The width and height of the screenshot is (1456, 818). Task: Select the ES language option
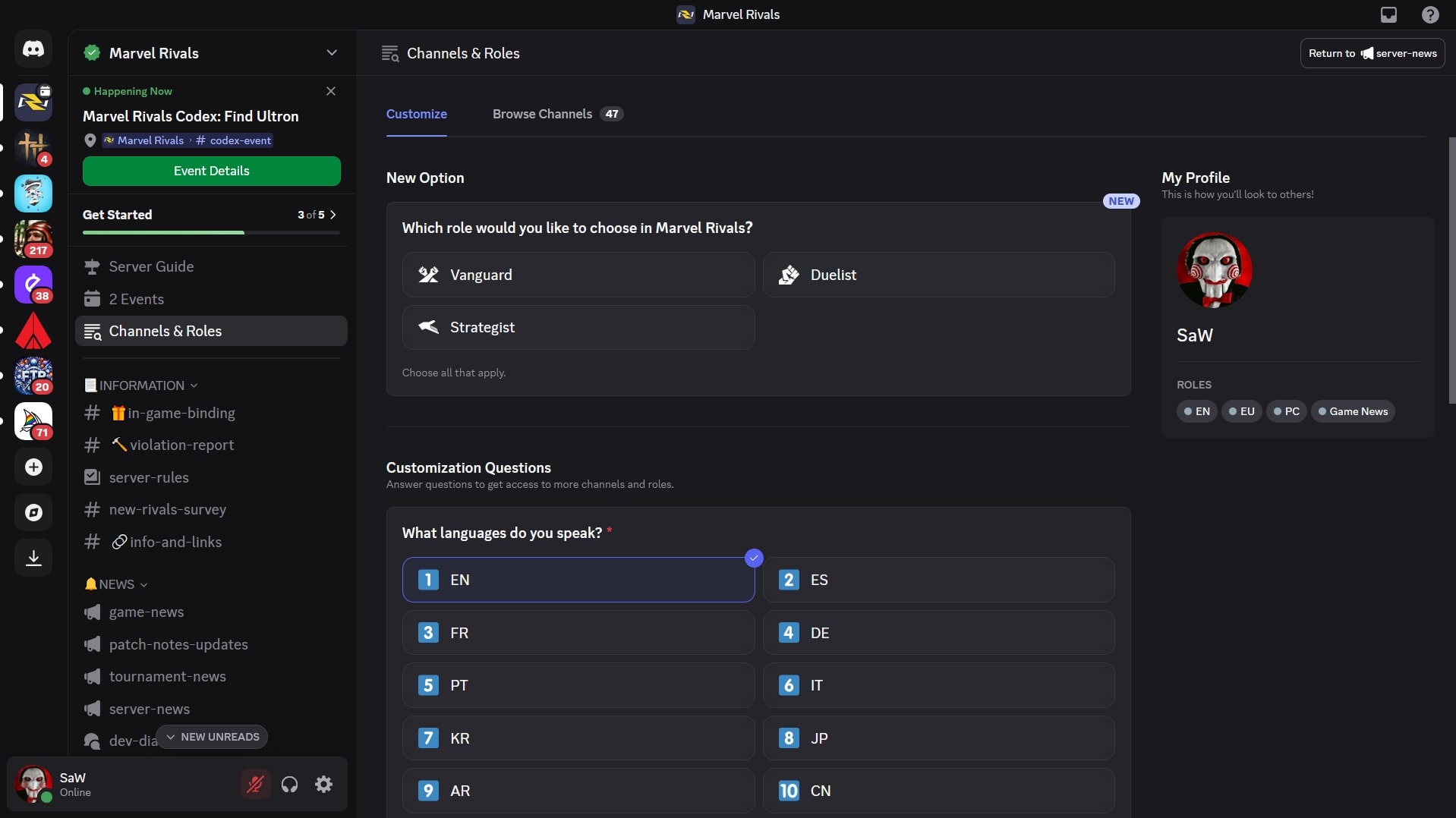pos(938,580)
